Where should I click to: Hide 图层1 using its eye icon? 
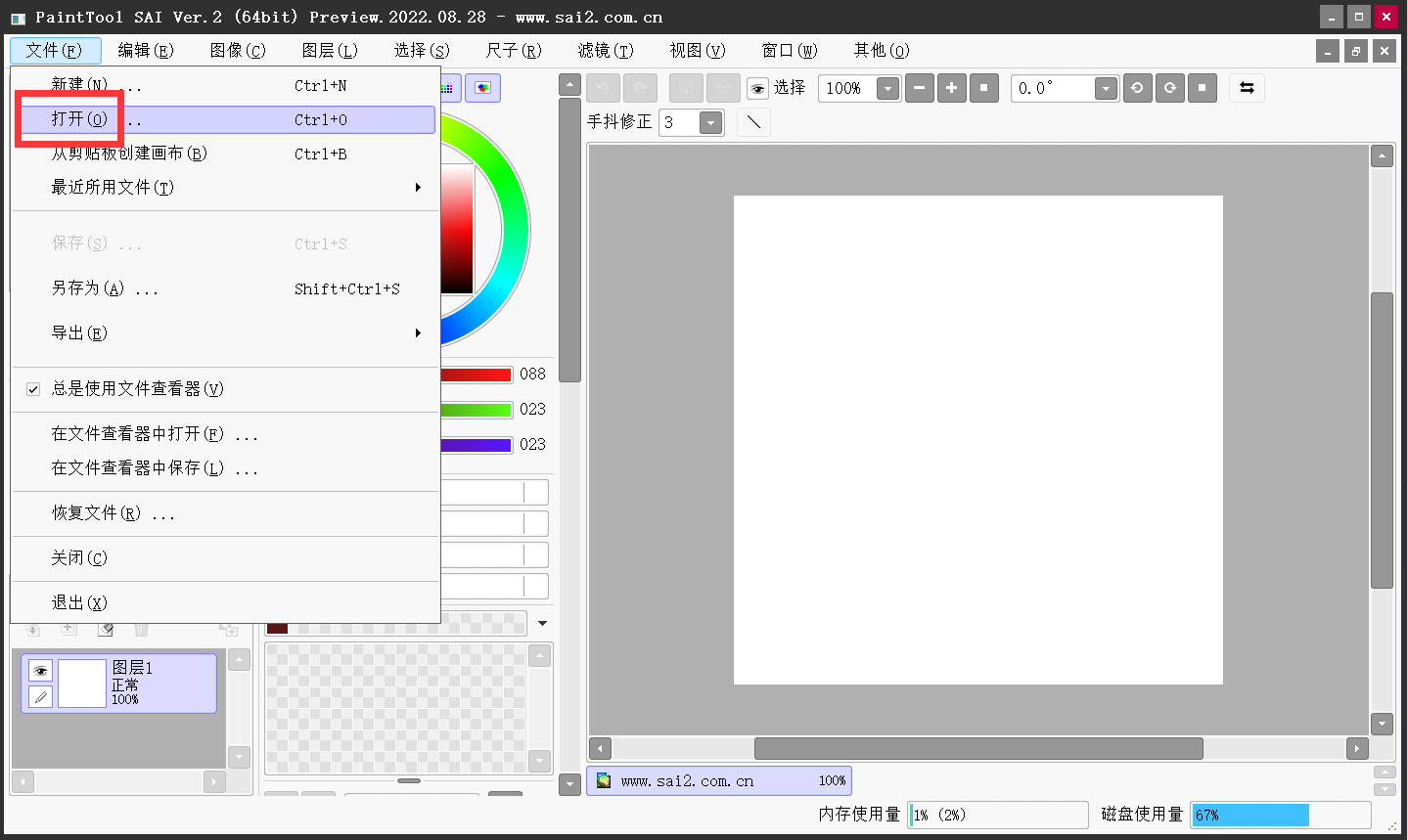[x=40, y=671]
